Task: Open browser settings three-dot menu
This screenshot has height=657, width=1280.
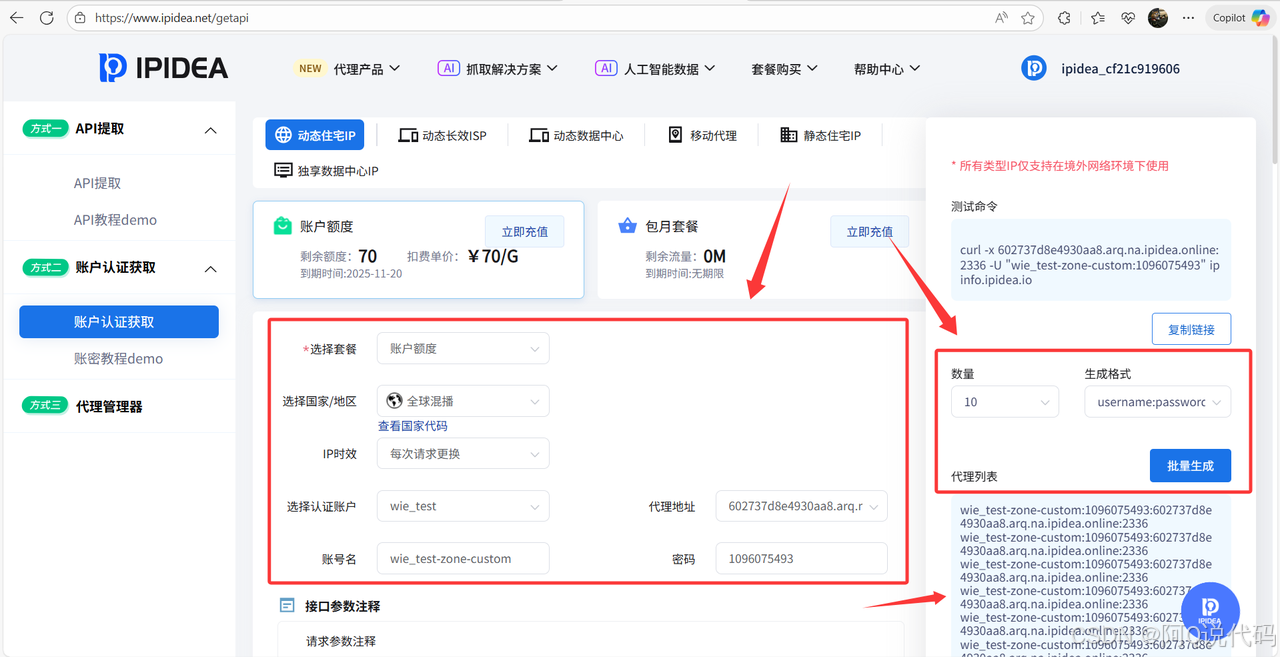Action: [x=1189, y=18]
